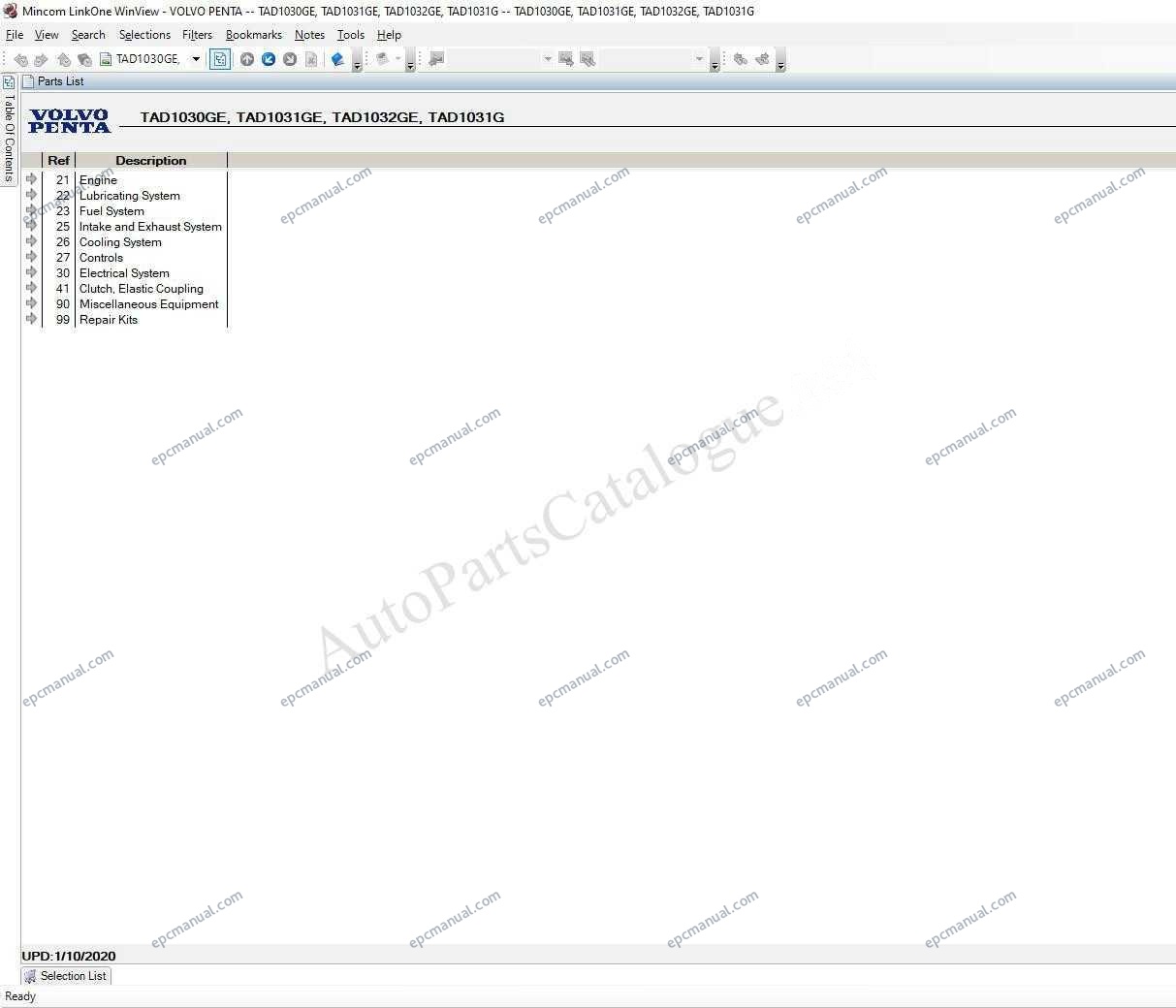Image resolution: width=1176 pixels, height=1008 pixels.
Task: Click the up-arrow circle toolbar icon
Action: (247, 59)
